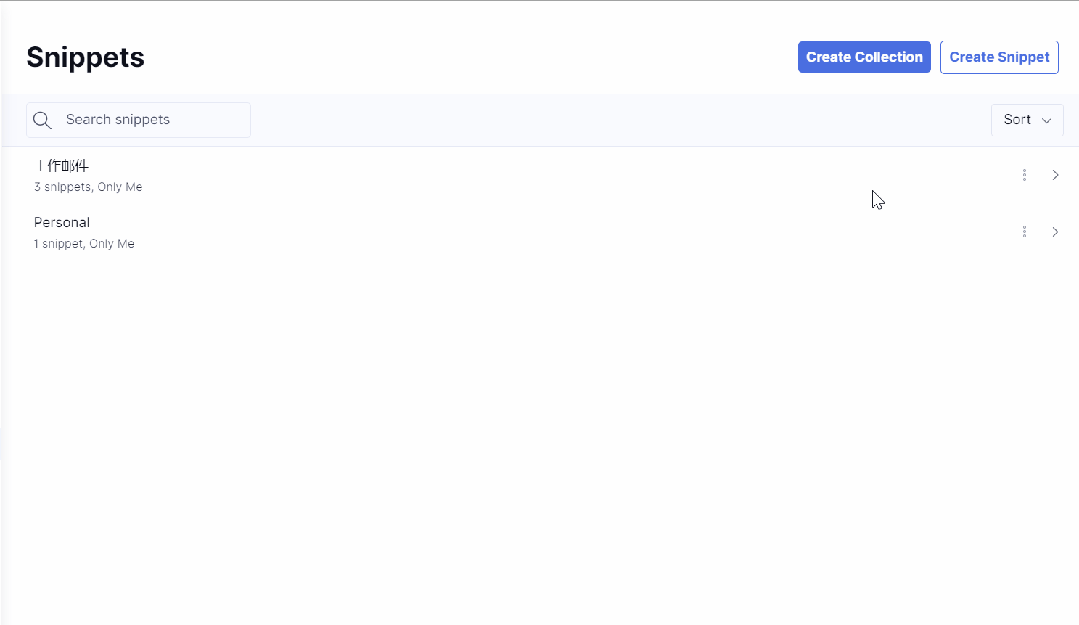Click the Search snippets input field
The width and height of the screenshot is (1079, 625).
coord(138,119)
